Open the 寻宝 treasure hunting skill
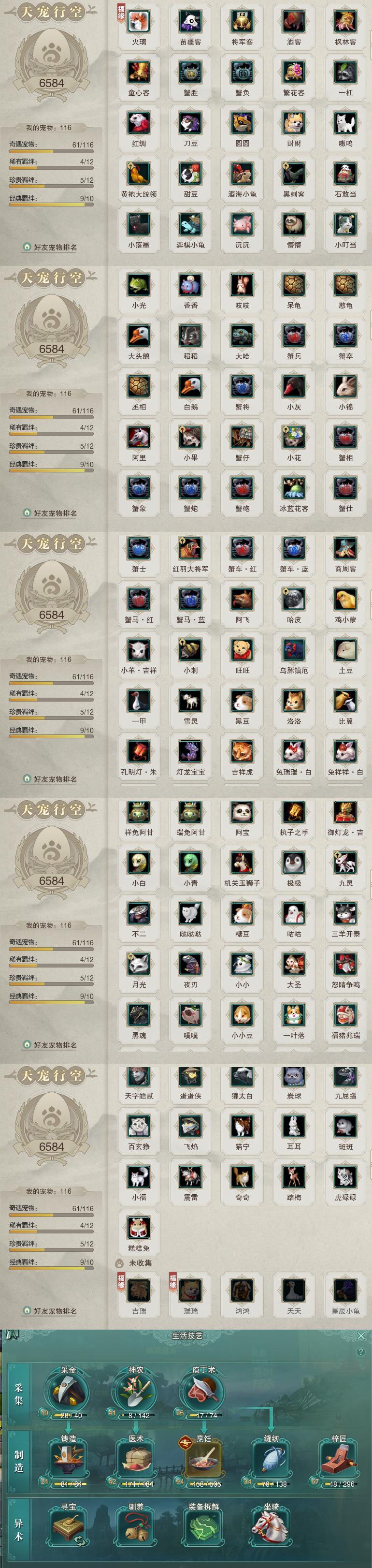This screenshot has width=372, height=1568. 69,1528
